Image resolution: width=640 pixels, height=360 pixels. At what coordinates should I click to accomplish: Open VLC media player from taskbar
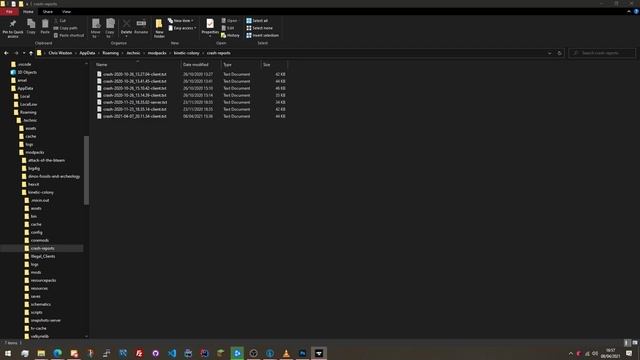(286, 353)
